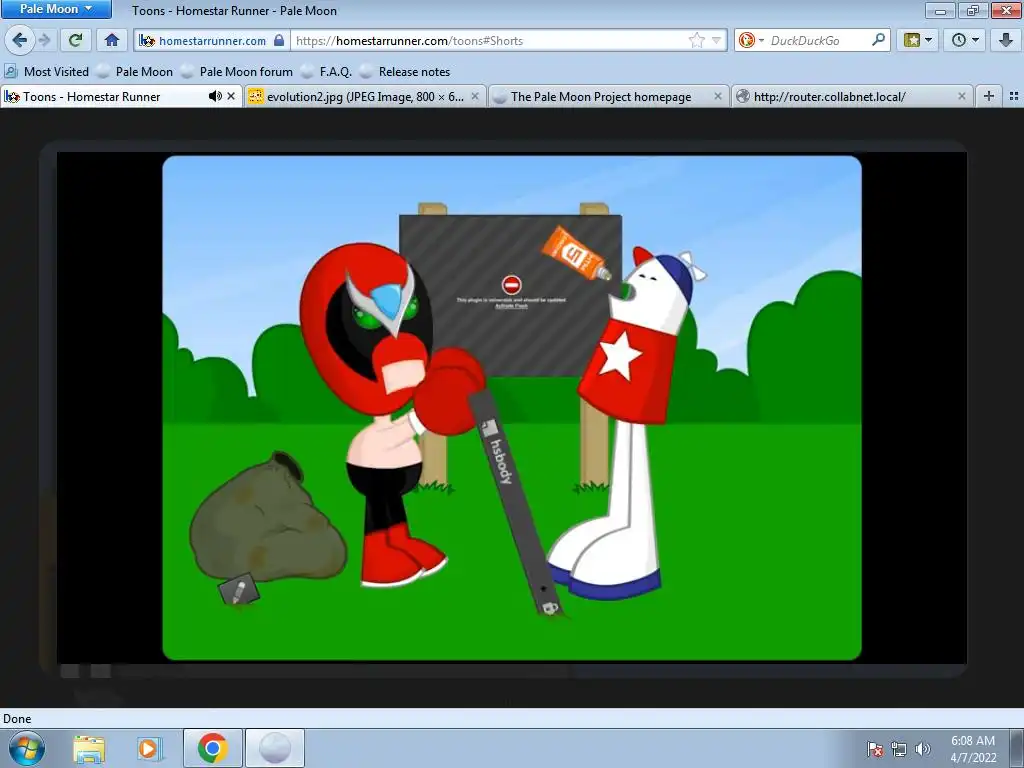Close the router.collabnet.local tab

(962, 97)
